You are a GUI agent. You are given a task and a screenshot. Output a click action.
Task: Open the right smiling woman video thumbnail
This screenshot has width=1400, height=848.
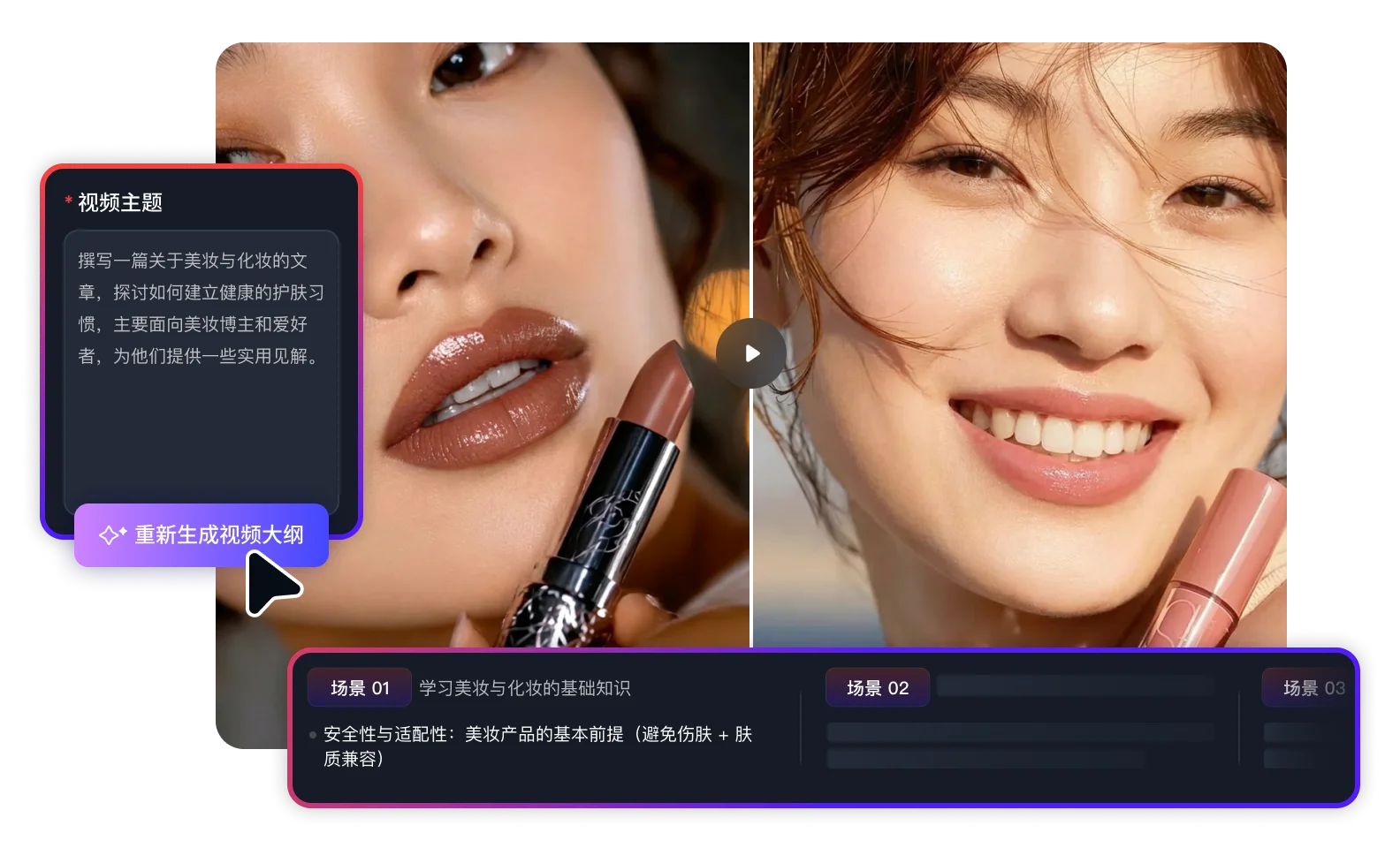(1020, 344)
